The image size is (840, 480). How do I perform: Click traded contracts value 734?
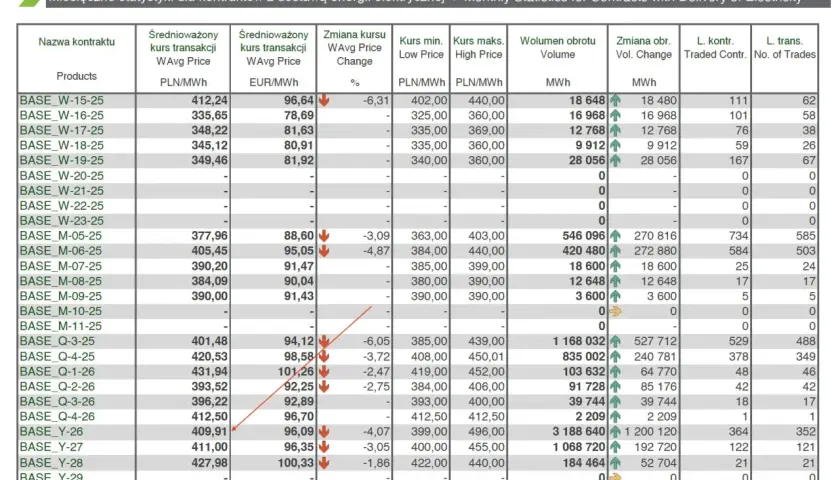coord(738,236)
